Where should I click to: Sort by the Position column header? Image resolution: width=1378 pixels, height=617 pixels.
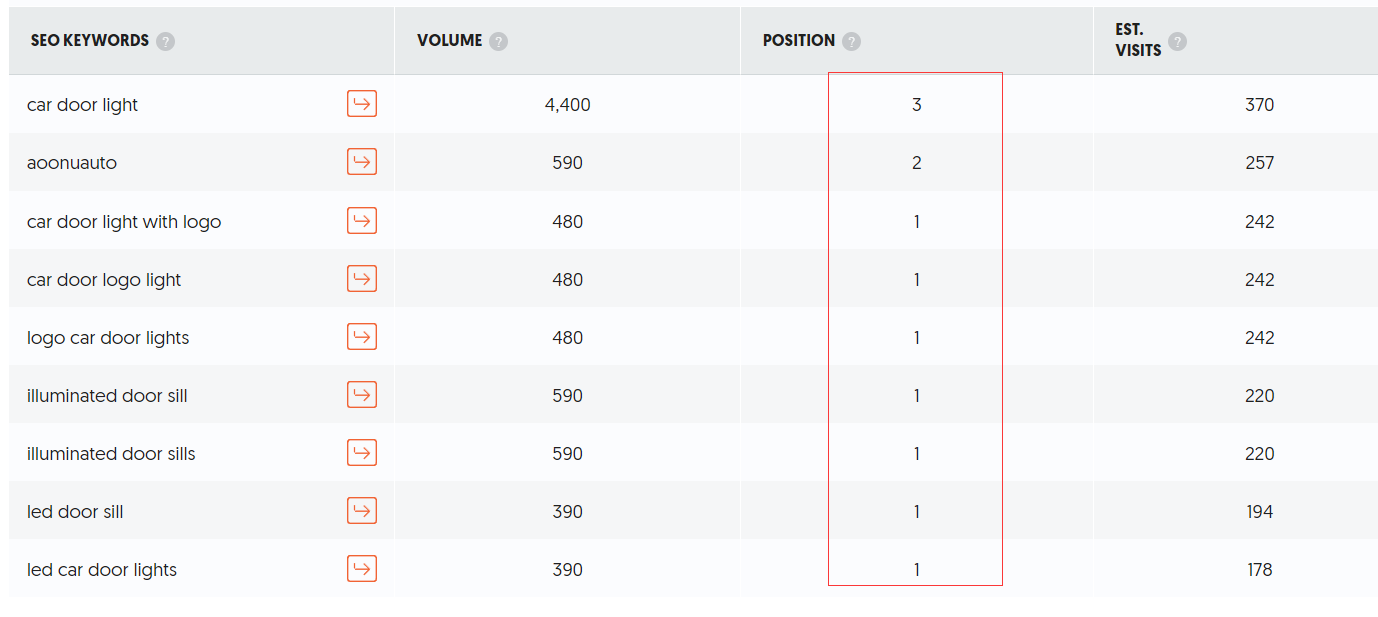pos(799,41)
